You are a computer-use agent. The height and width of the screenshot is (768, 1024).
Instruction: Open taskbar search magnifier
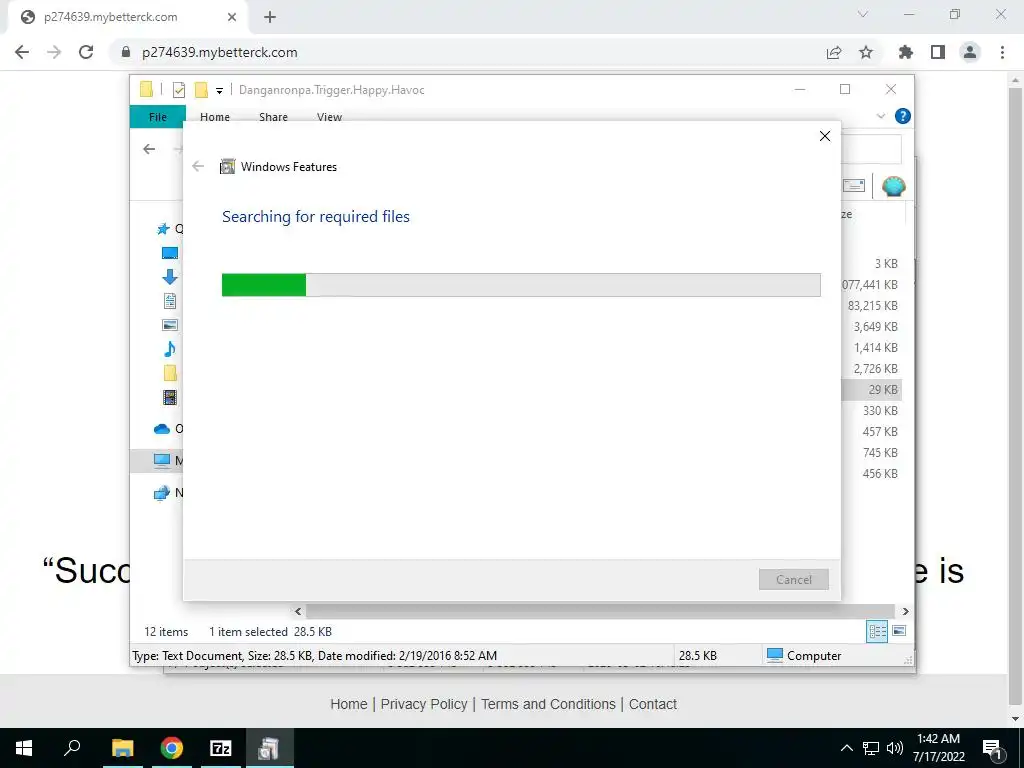pos(72,748)
